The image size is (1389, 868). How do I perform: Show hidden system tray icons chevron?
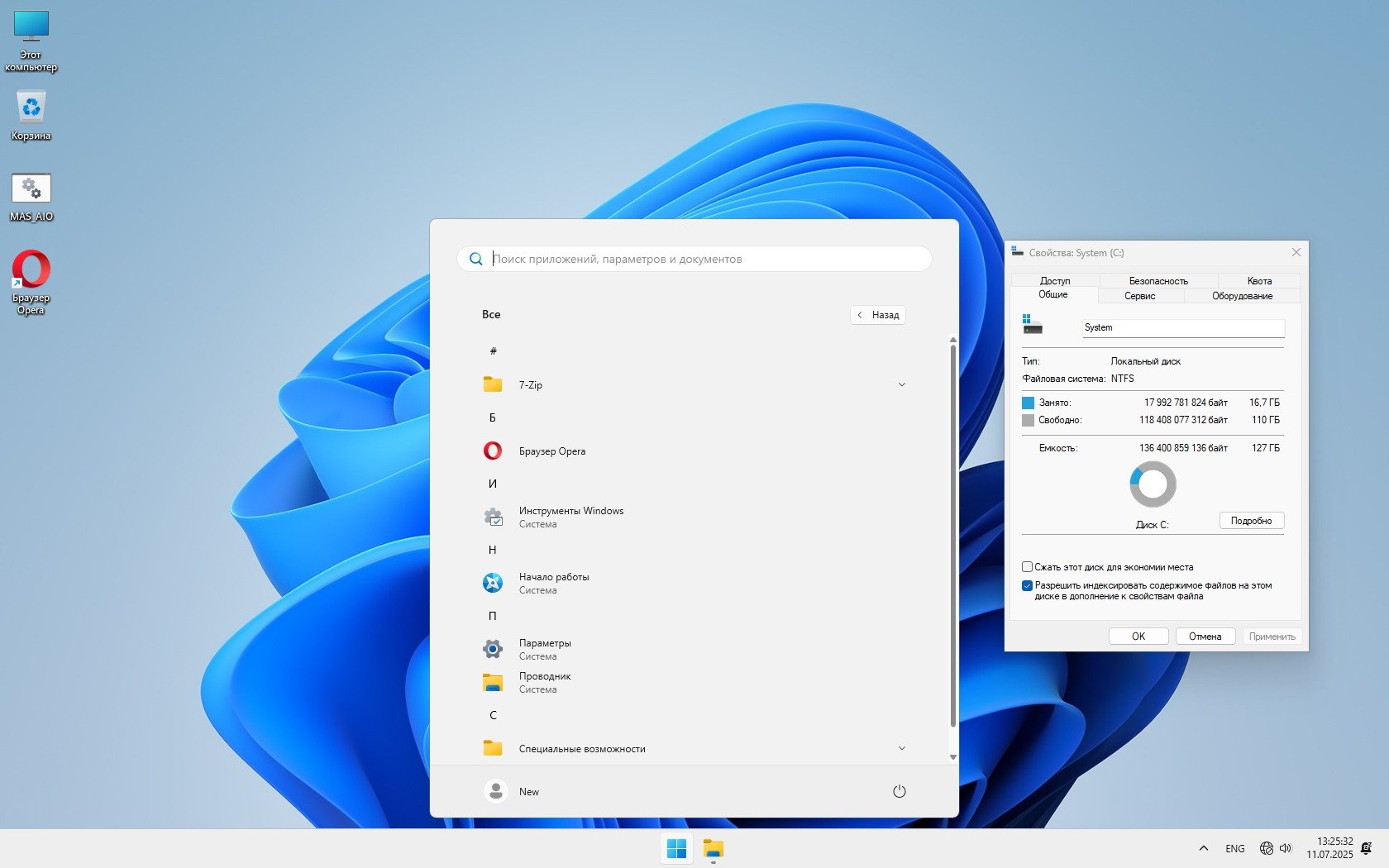[1203, 848]
